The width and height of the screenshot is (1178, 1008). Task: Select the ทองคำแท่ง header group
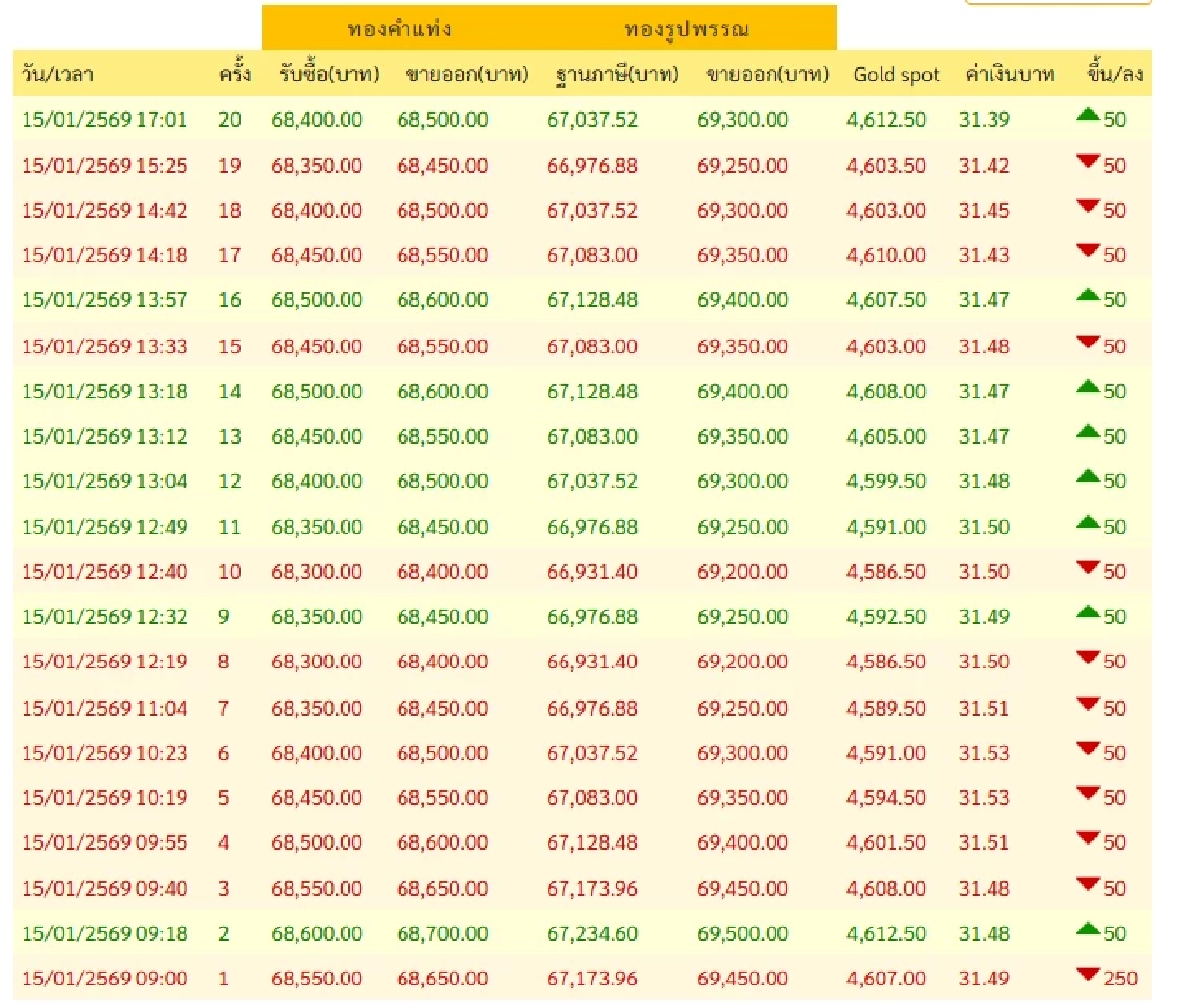click(399, 28)
